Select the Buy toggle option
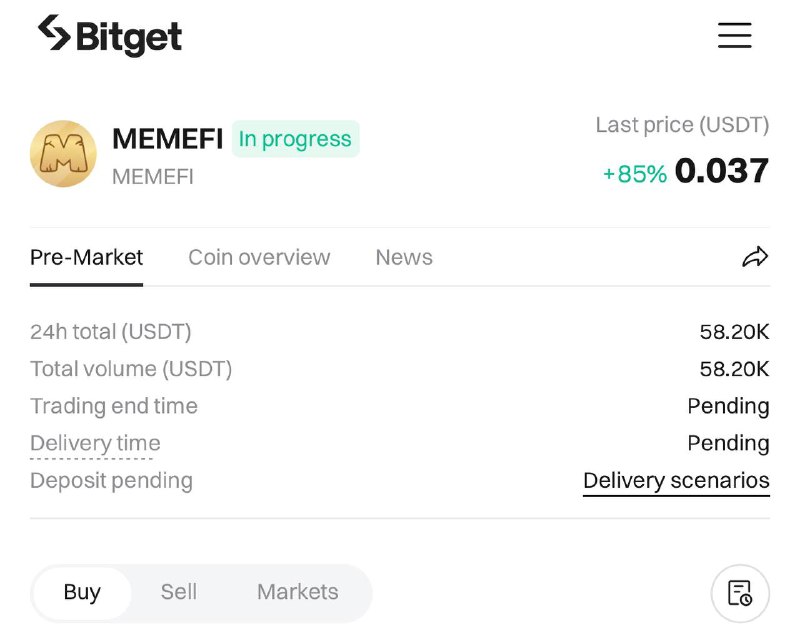 point(82,592)
